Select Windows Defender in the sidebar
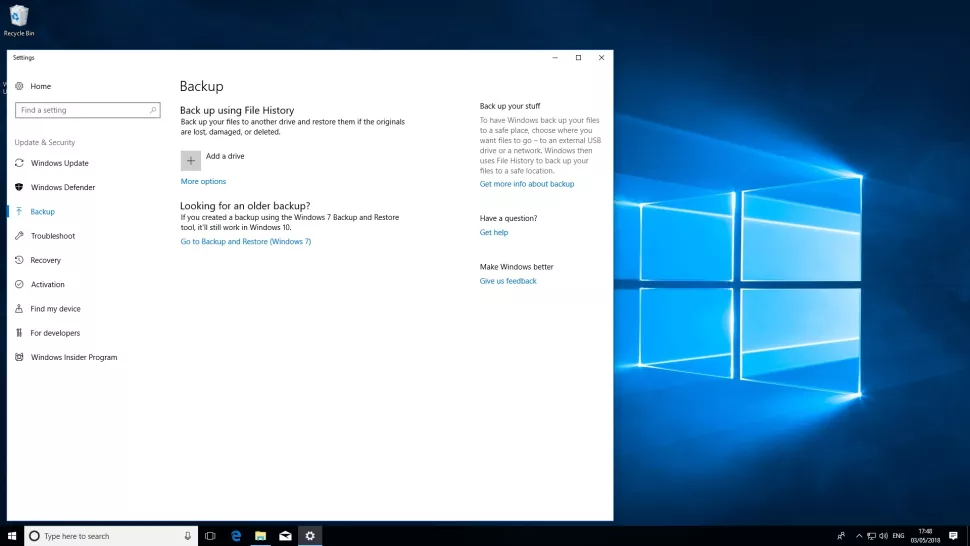Screen dimensions: 970x546 pos(62,187)
